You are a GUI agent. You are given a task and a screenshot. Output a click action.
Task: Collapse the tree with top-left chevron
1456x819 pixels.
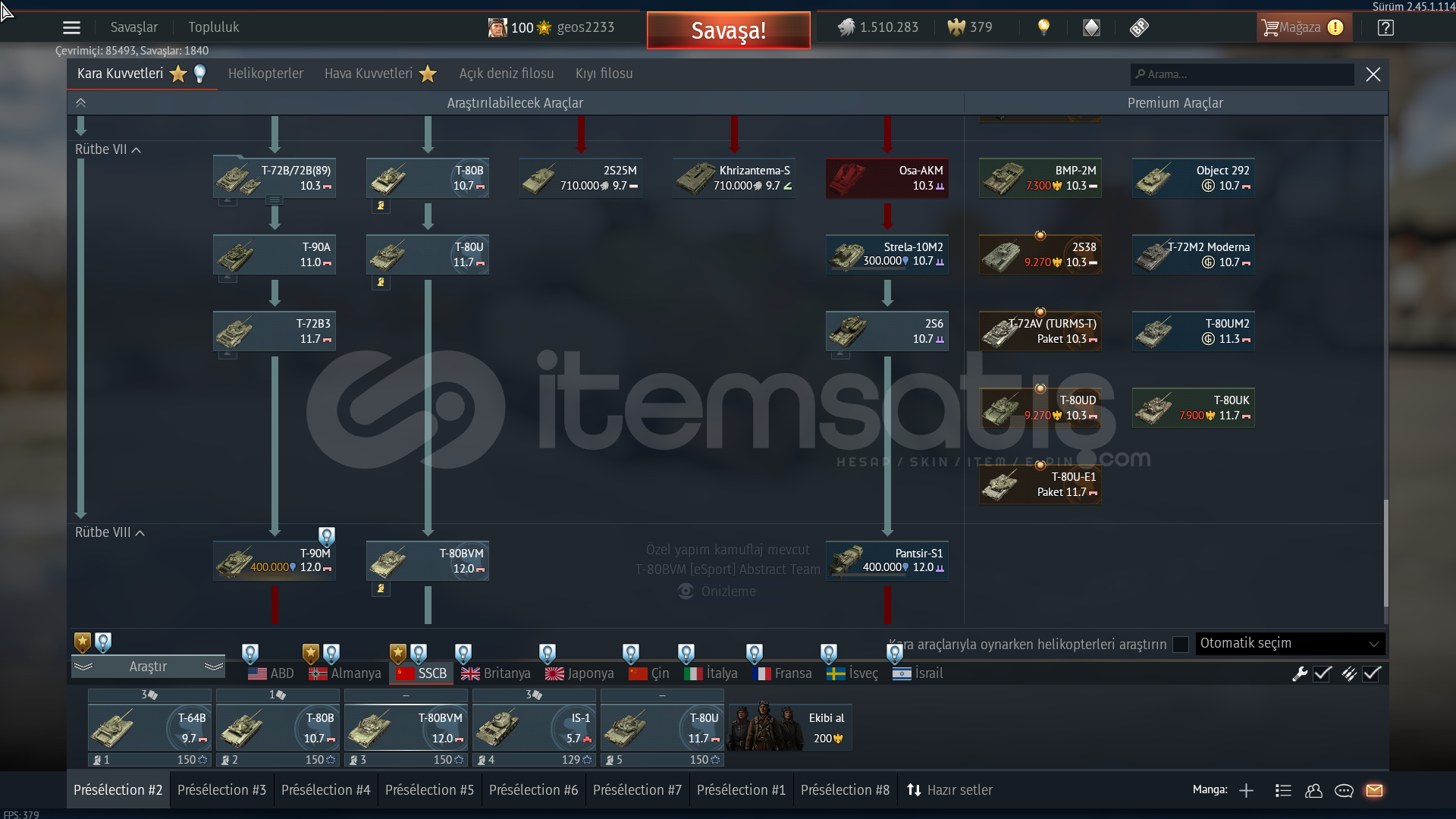[x=80, y=102]
